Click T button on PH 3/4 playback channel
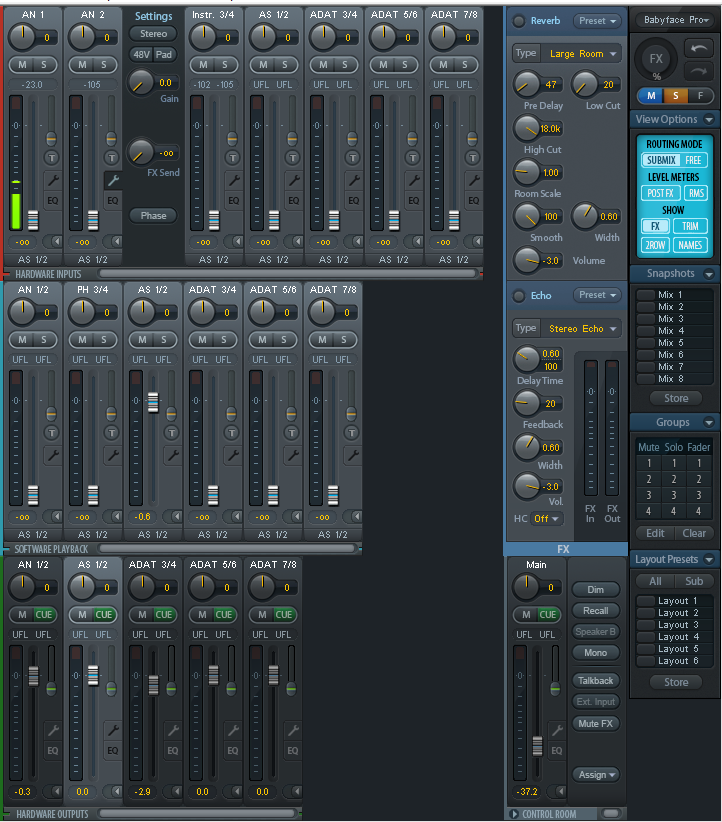 click(111, 432)
